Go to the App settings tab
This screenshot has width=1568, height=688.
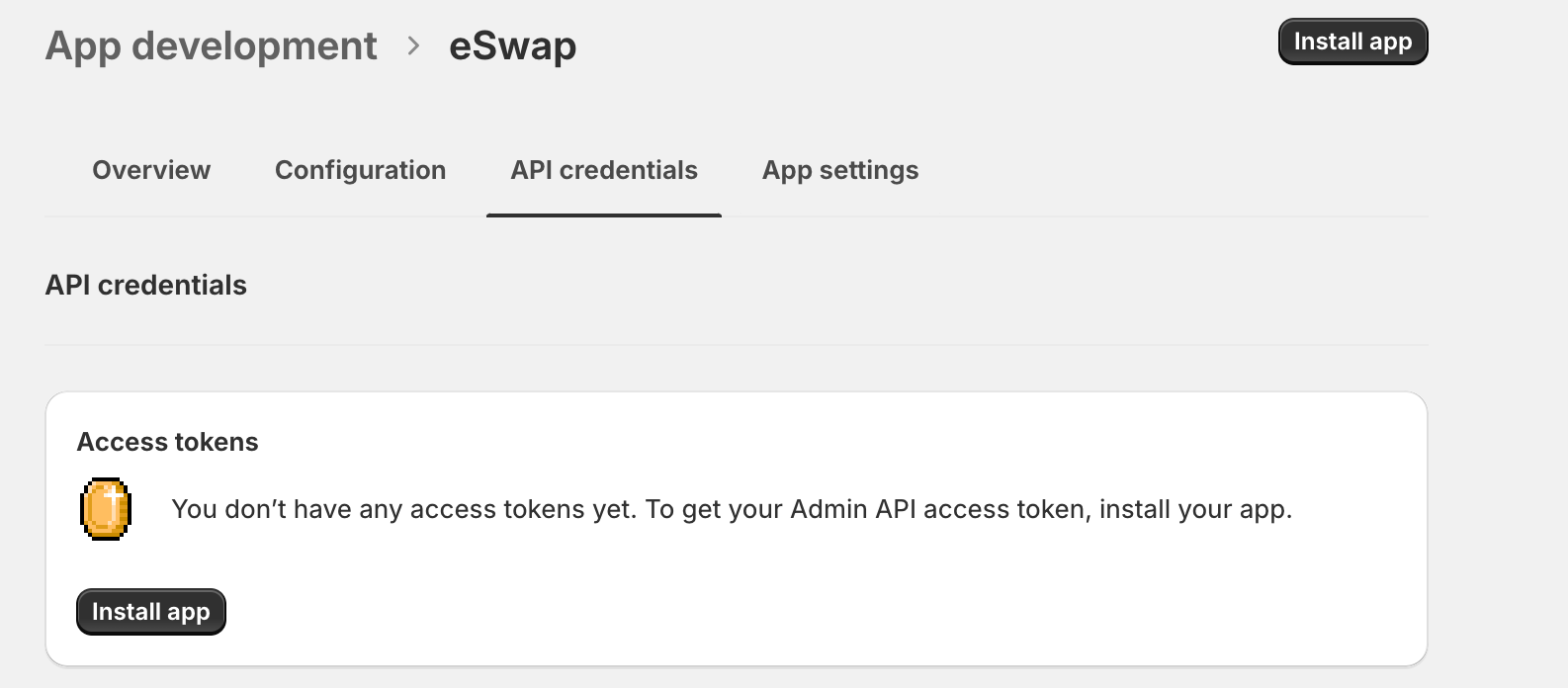840,170
